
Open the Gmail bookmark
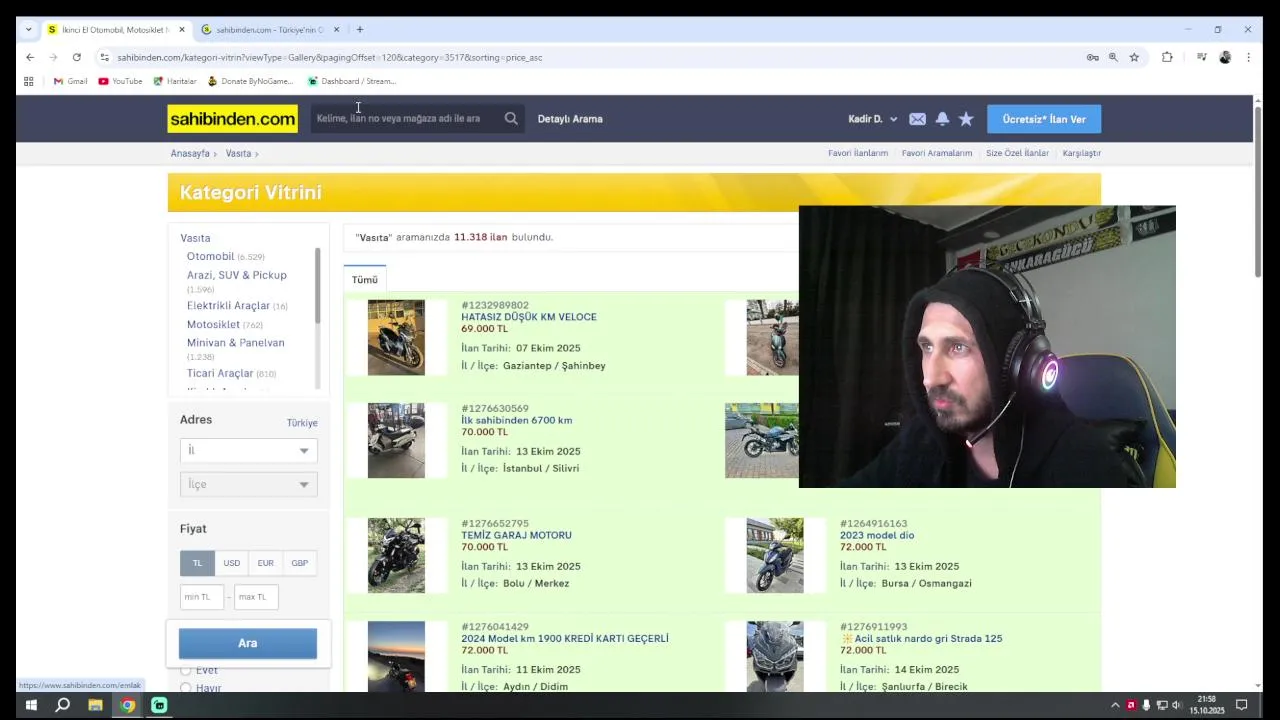[70, 81]
